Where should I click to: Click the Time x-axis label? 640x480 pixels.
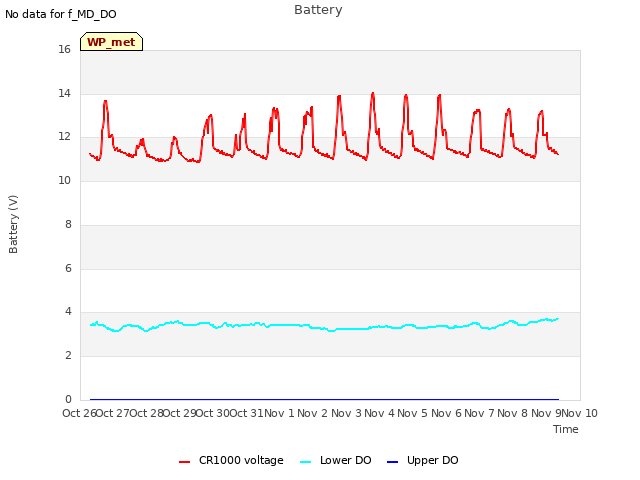[x=565, y=429]
